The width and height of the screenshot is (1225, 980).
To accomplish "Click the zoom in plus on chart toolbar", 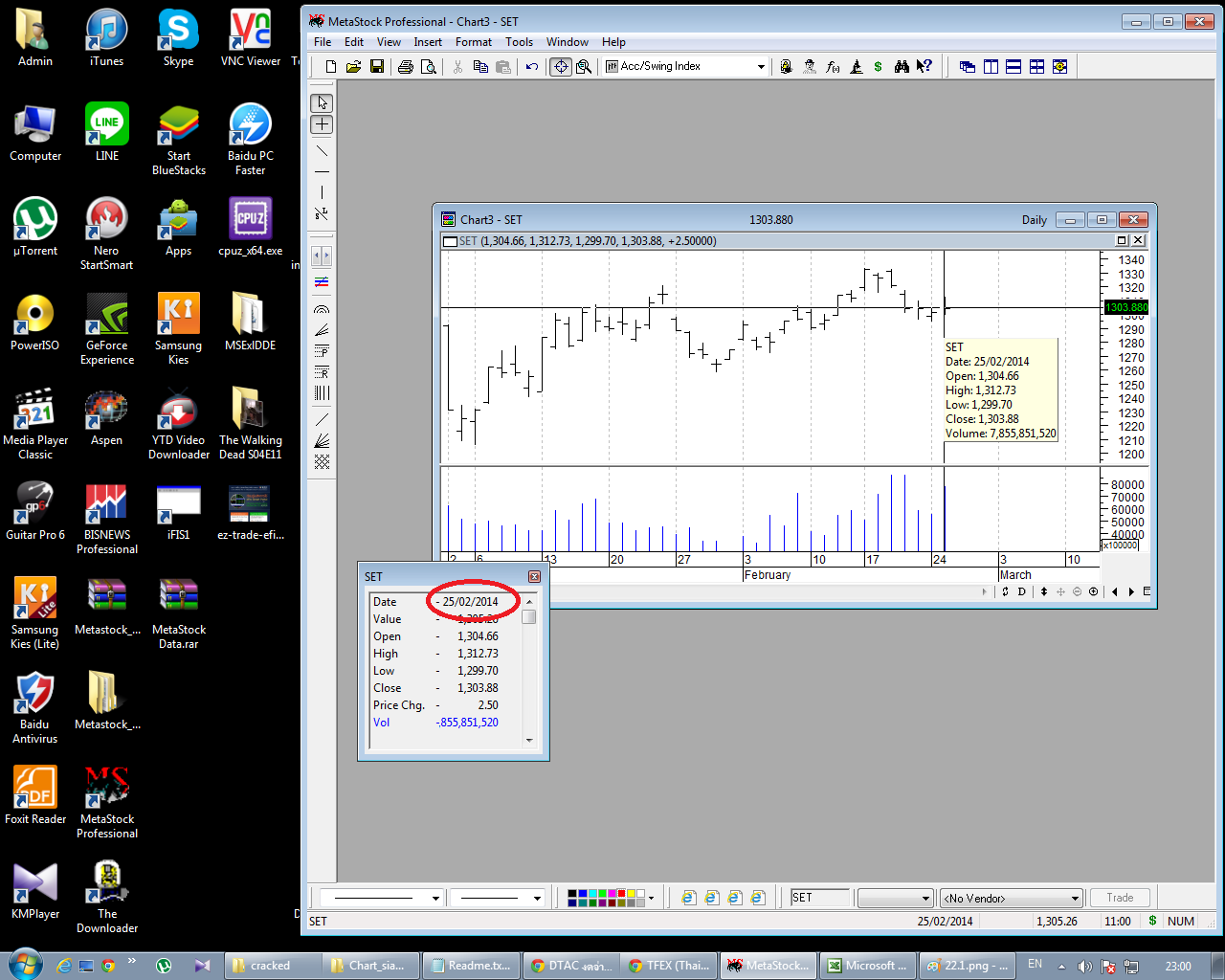I will [x=1094, y=591].
